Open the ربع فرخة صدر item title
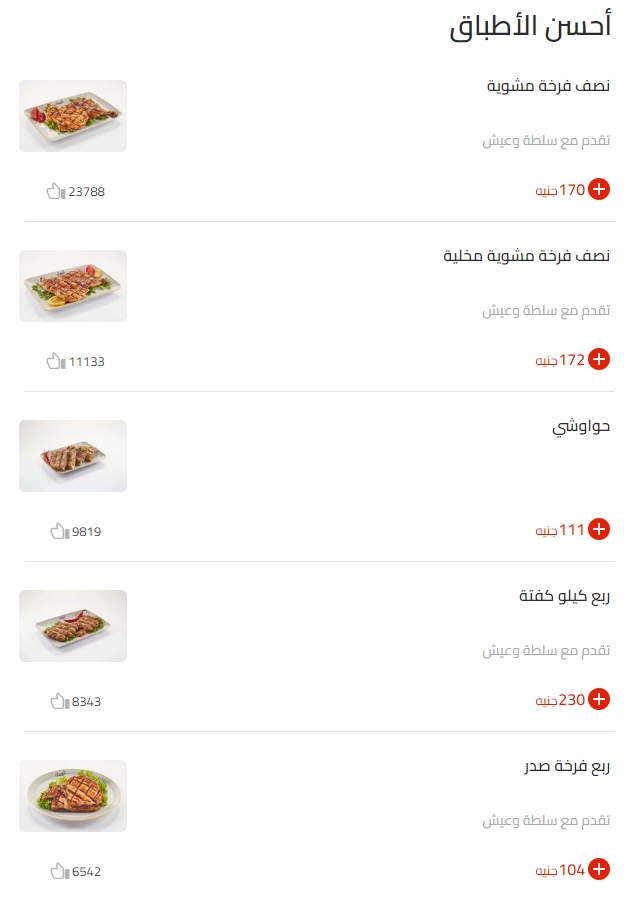Image resolution: width=627 pixels, height=901 pixels. pos(567,767)
